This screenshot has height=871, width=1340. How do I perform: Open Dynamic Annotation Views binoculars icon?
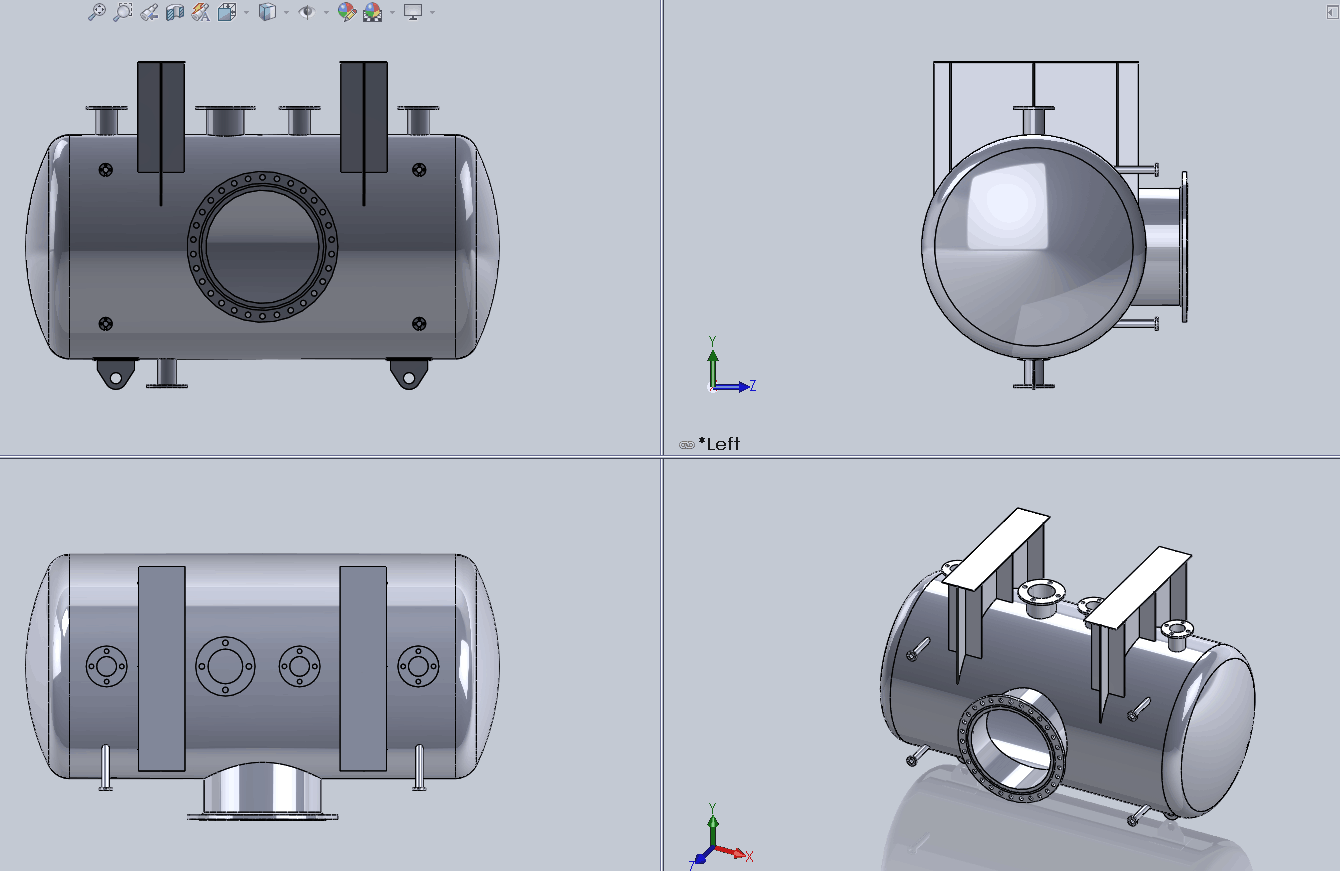200,12
